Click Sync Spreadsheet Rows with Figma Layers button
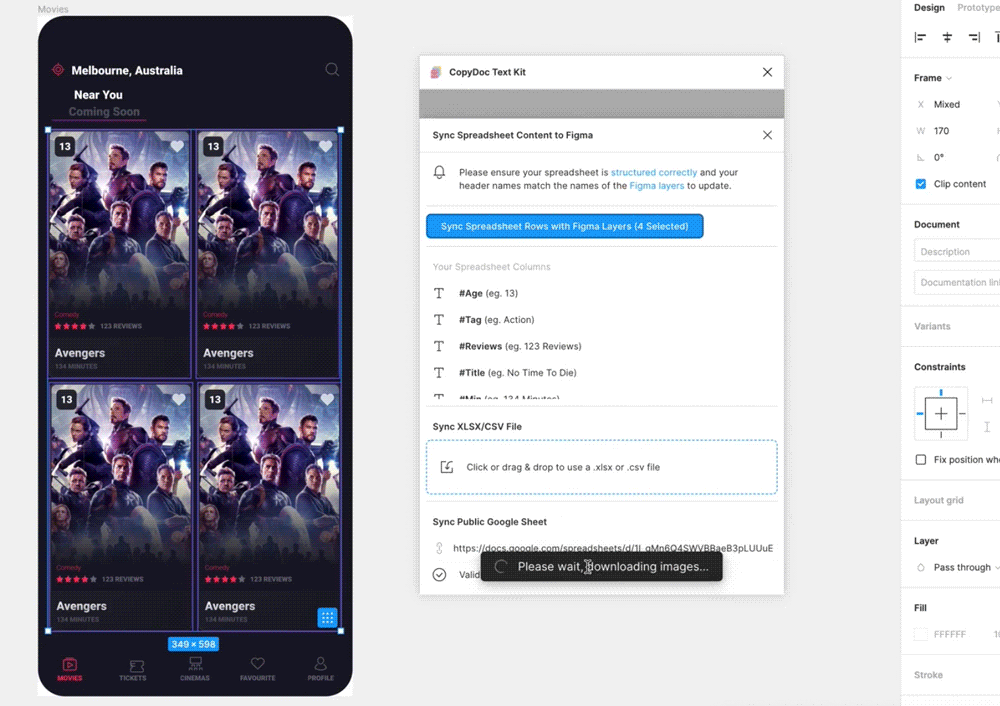 (x=564, y=226)
